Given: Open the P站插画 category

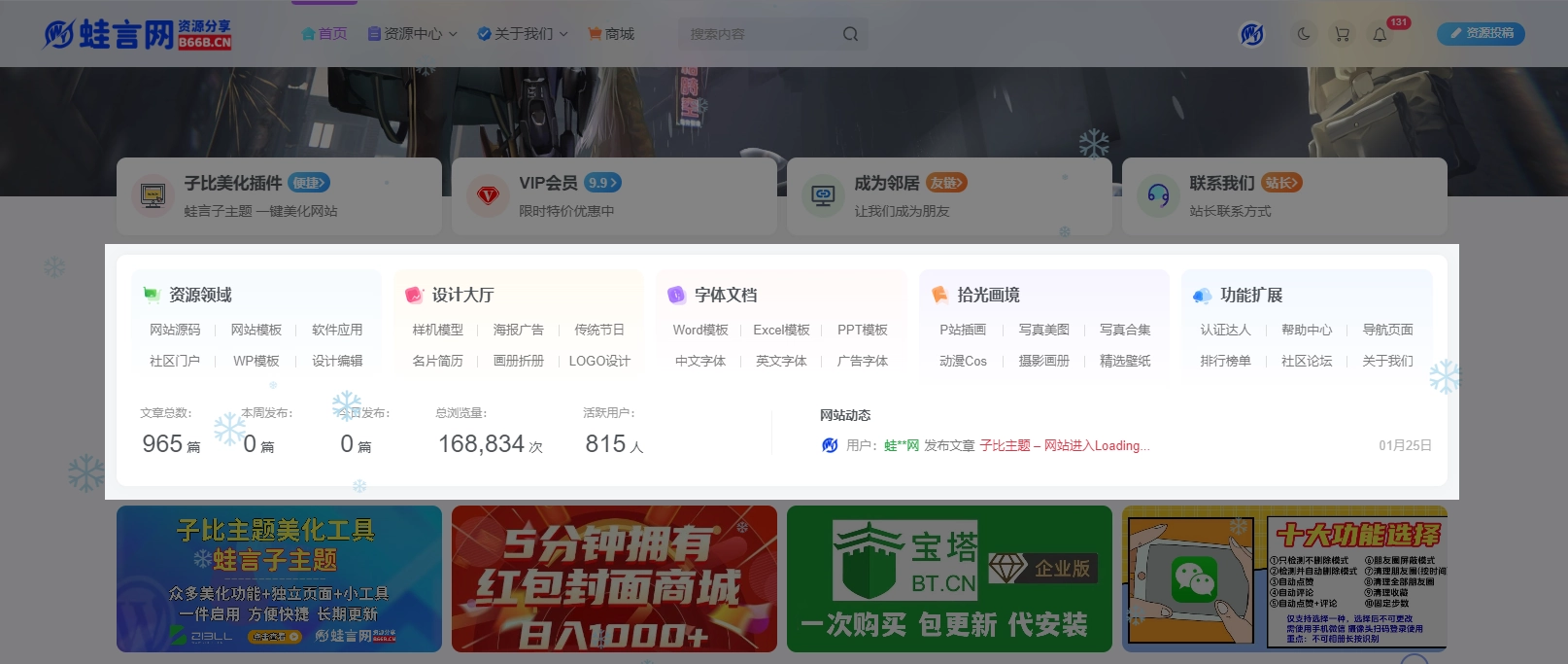Looking at the screenshot, I should 963,330.
